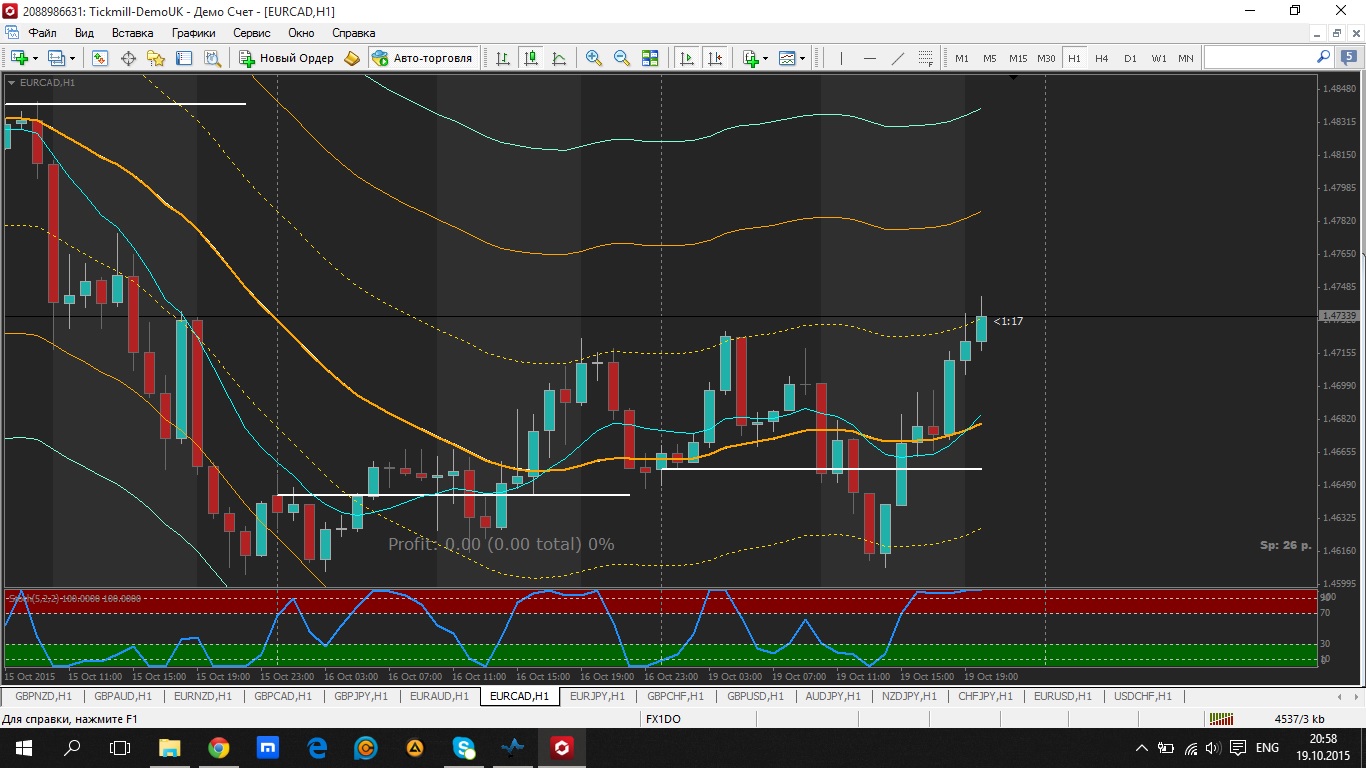
Task: Open the Сервис menu
Action: pyautogui.click(x=252, y=33)
